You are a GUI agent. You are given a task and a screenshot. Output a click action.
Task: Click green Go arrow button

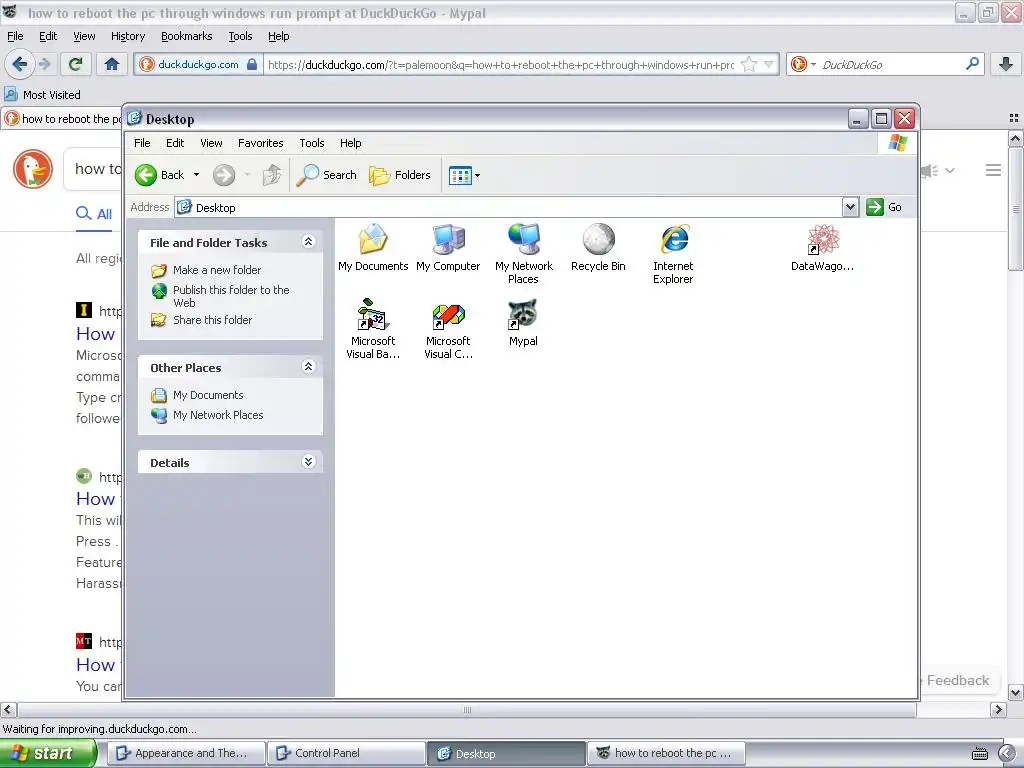874,207
